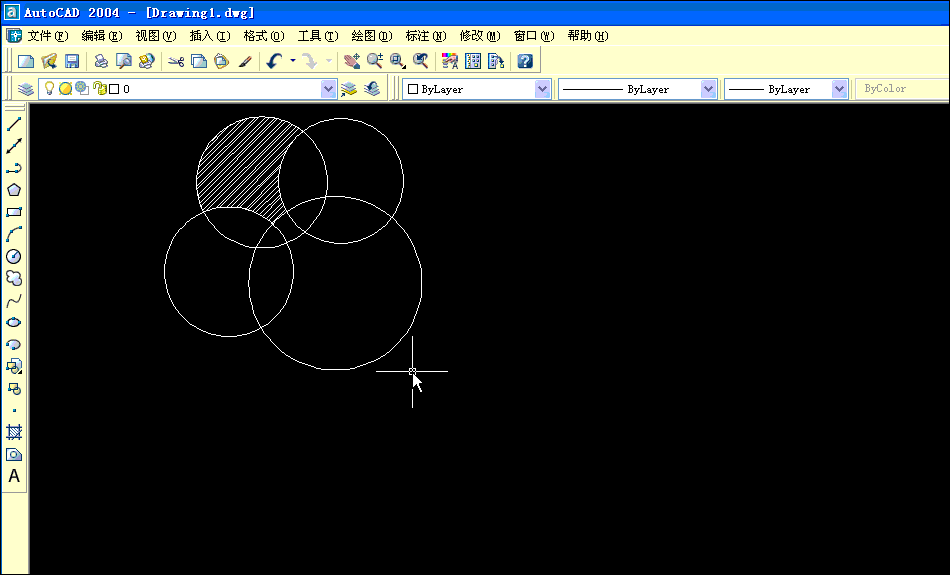
Task: Click the Make Block tool
Action: [14, 389]
